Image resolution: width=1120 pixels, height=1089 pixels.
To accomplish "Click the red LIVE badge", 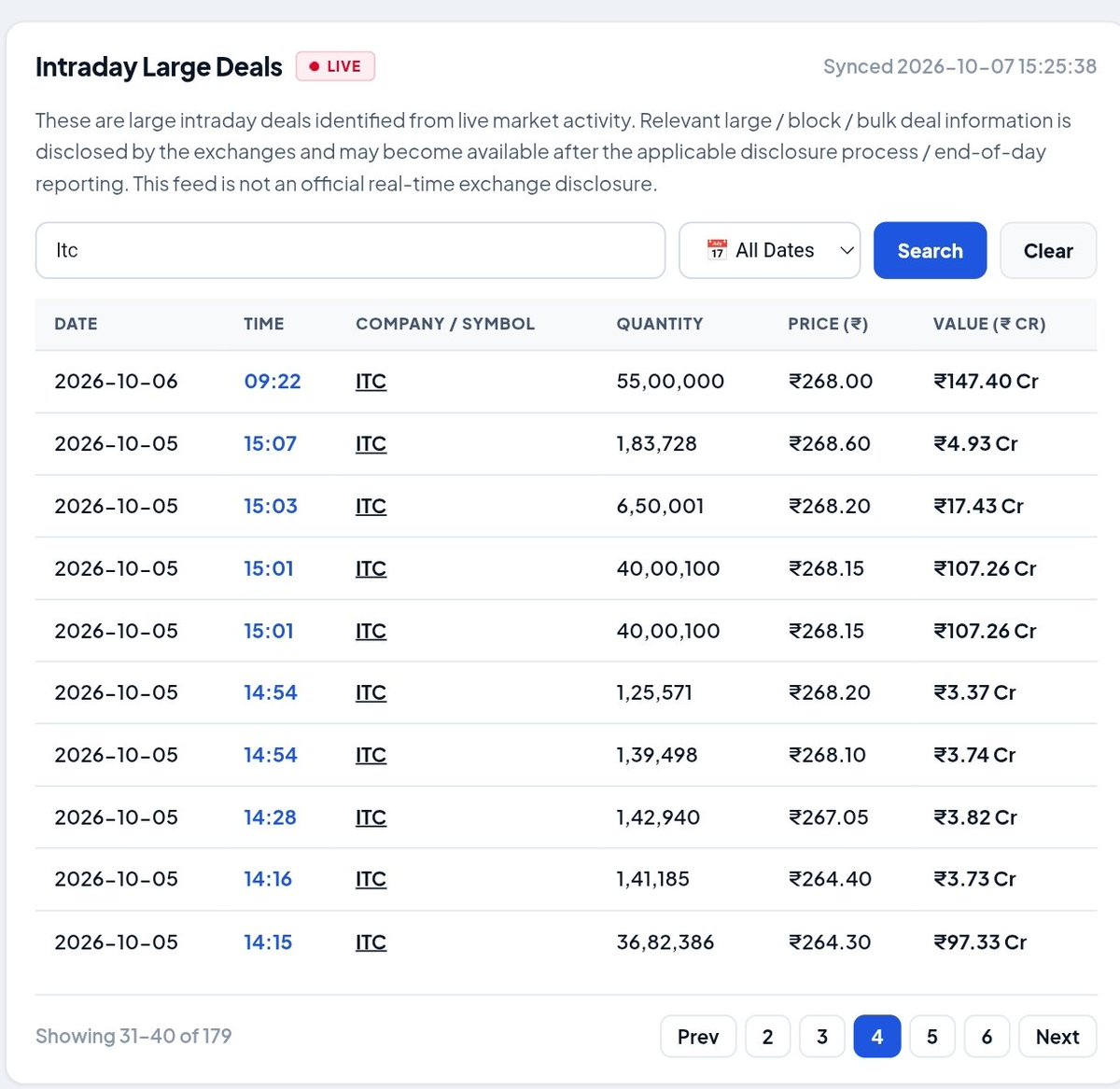I will click(335, 66).
